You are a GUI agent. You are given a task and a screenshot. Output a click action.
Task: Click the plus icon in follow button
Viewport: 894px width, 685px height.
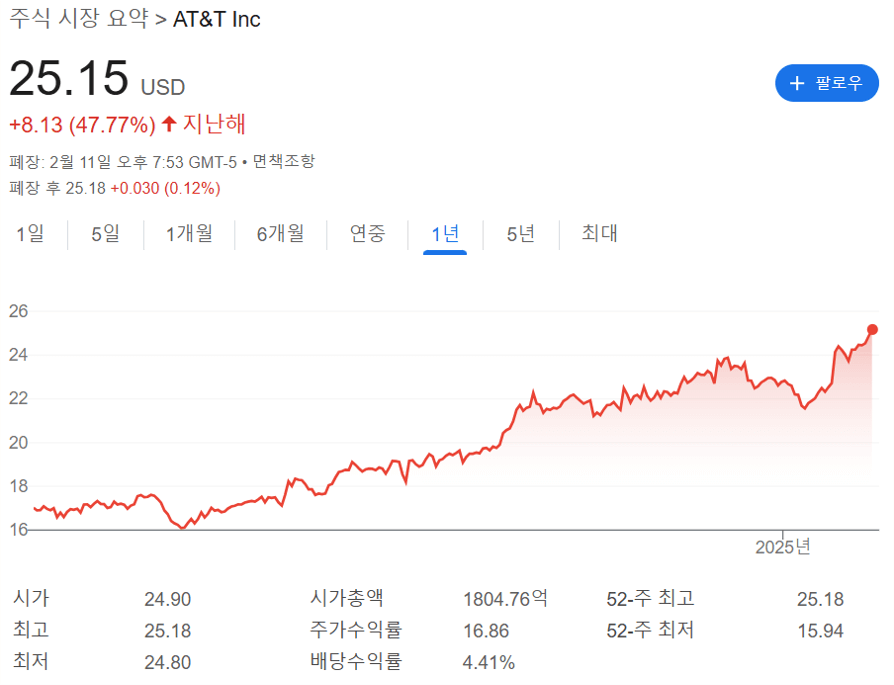tap(797, 83)
